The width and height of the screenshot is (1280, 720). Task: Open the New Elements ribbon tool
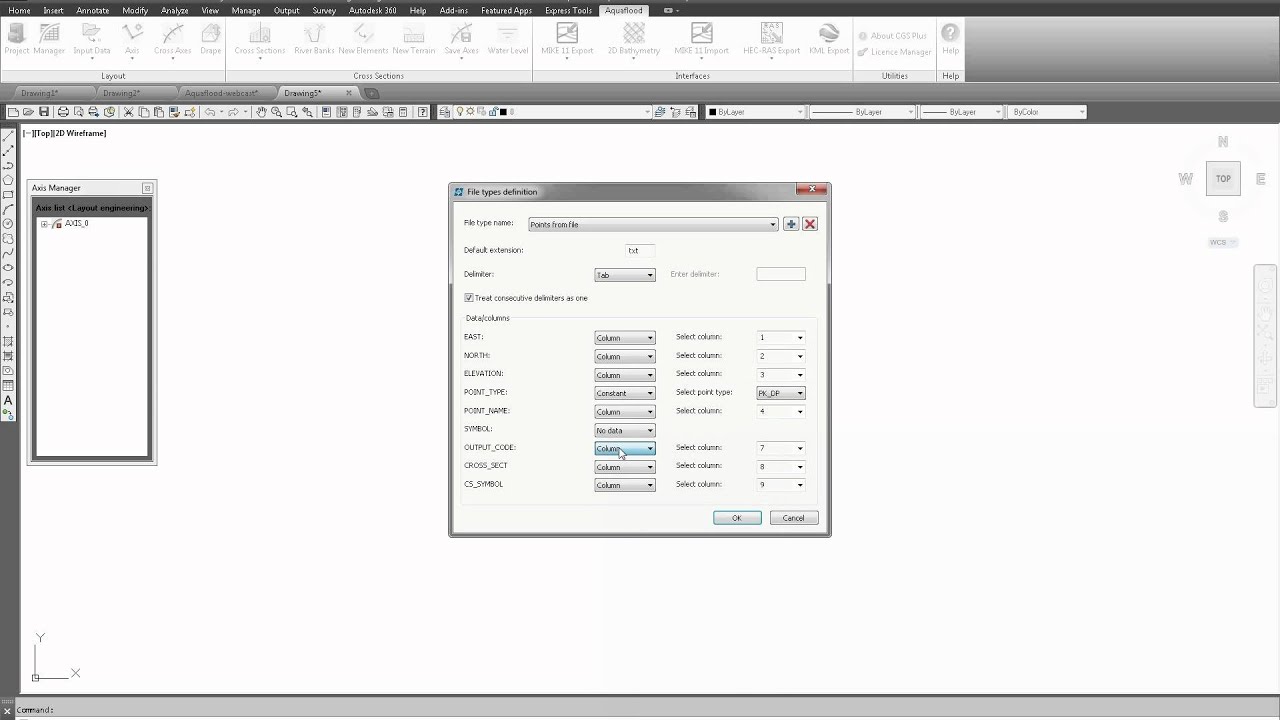click(363, 39)
